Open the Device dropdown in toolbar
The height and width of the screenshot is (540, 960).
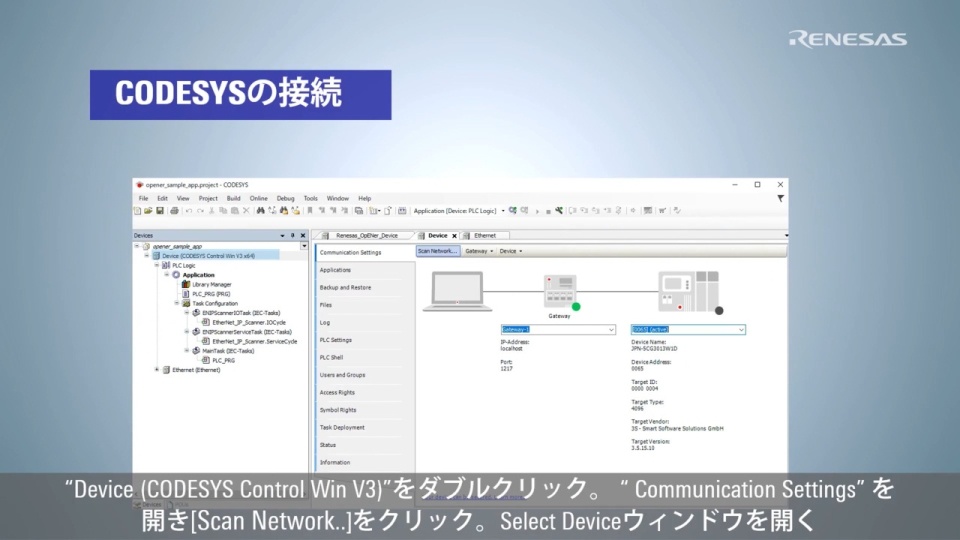[511, 251]
